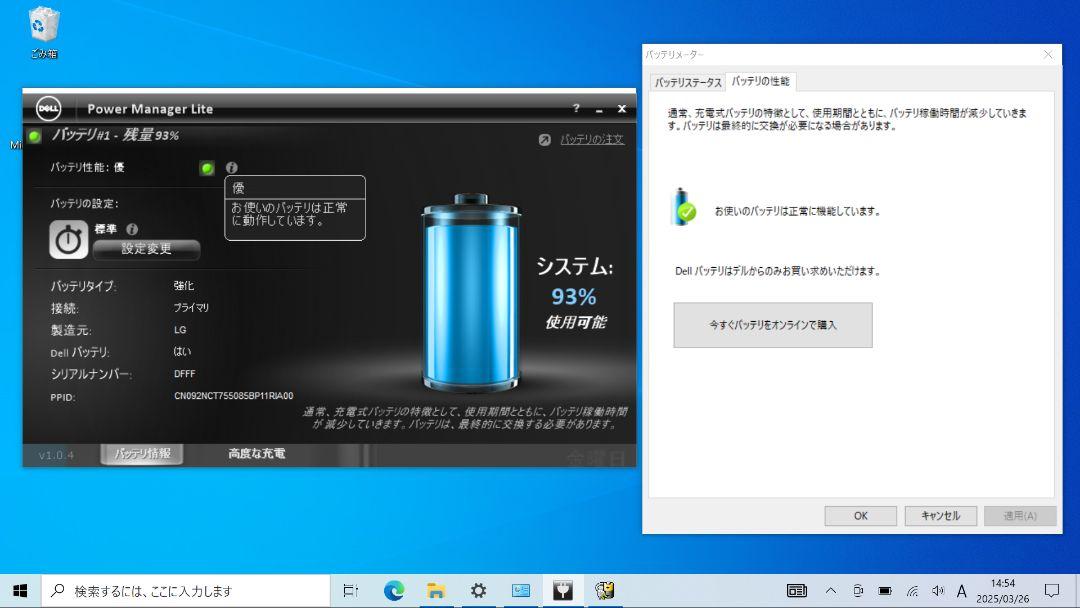The image size is (1080, 608).
Task: Click the battery checkmark icon in バッテリメーター
Action: tap(683, 207)
